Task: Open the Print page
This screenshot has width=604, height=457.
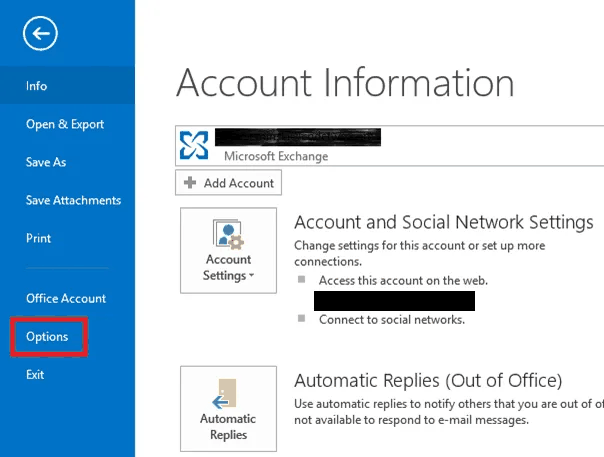Action: tap(38, 238)
